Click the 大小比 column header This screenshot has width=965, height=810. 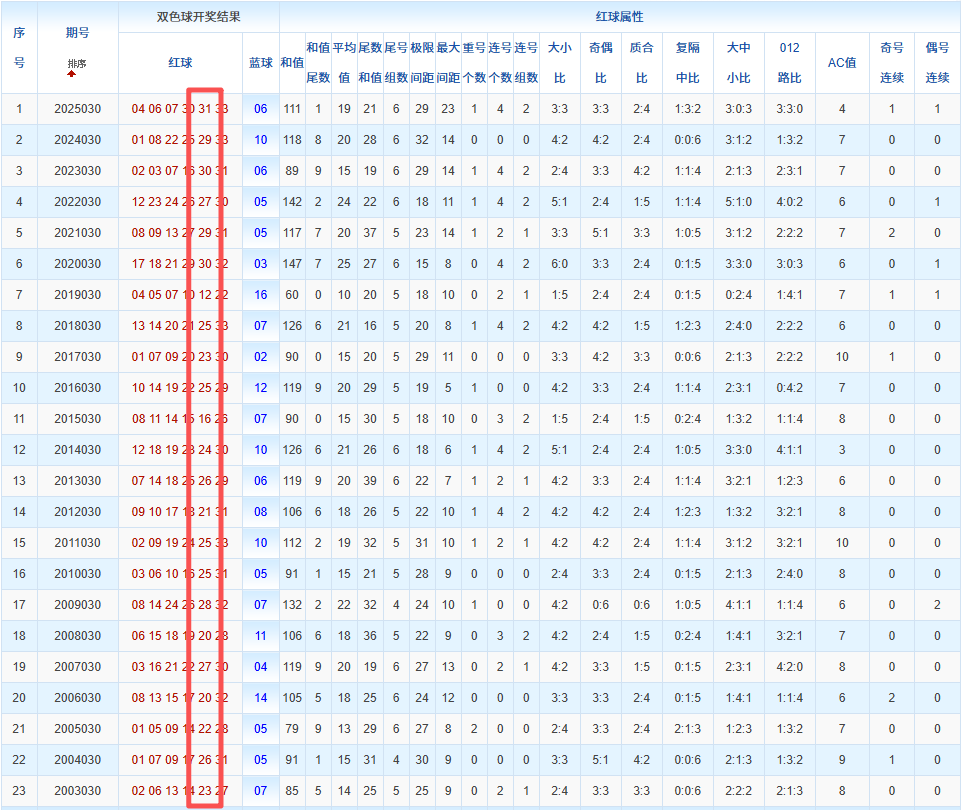560,62
